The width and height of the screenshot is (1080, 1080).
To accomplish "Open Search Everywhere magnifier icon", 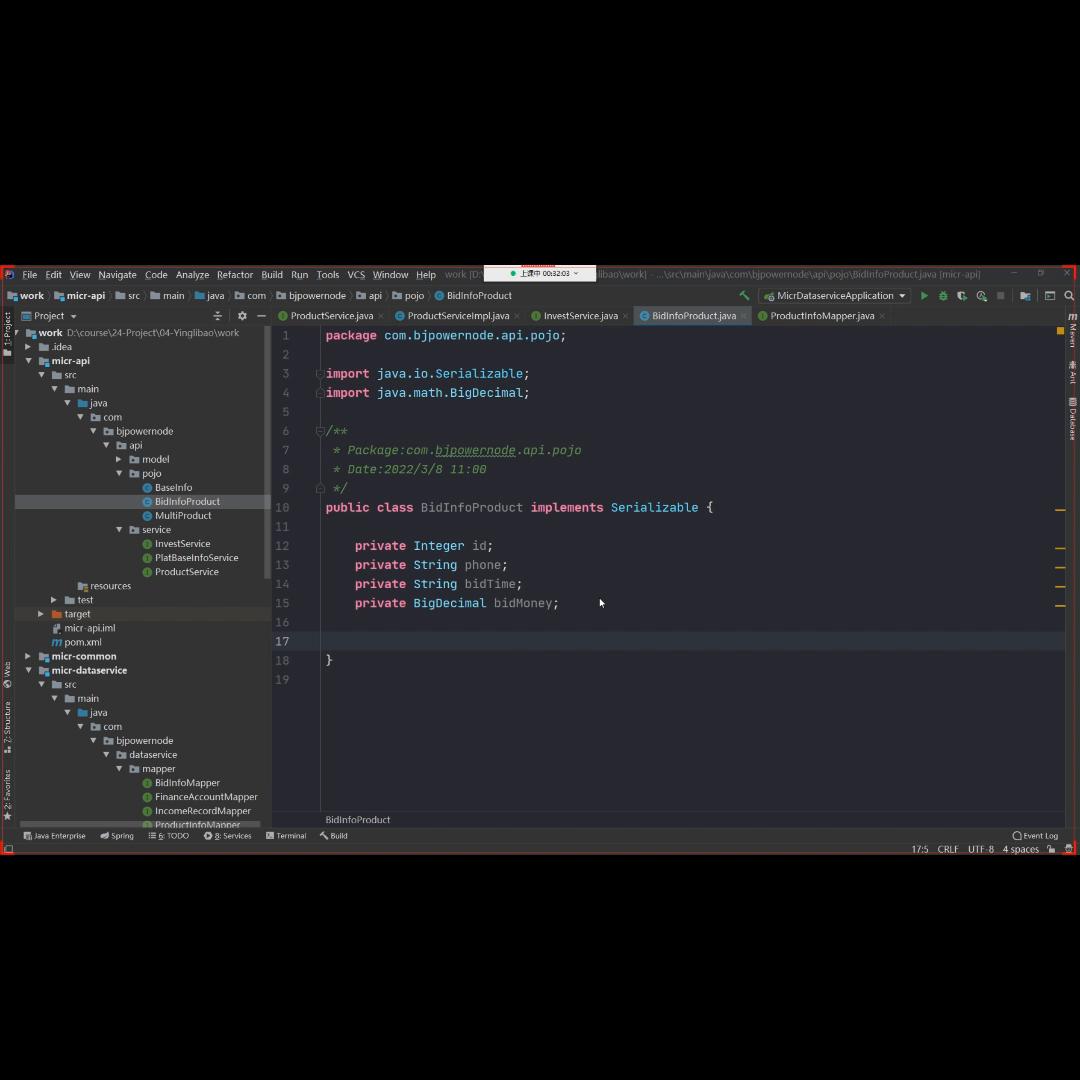I will pyautogui.click(x=1069, y=296).
